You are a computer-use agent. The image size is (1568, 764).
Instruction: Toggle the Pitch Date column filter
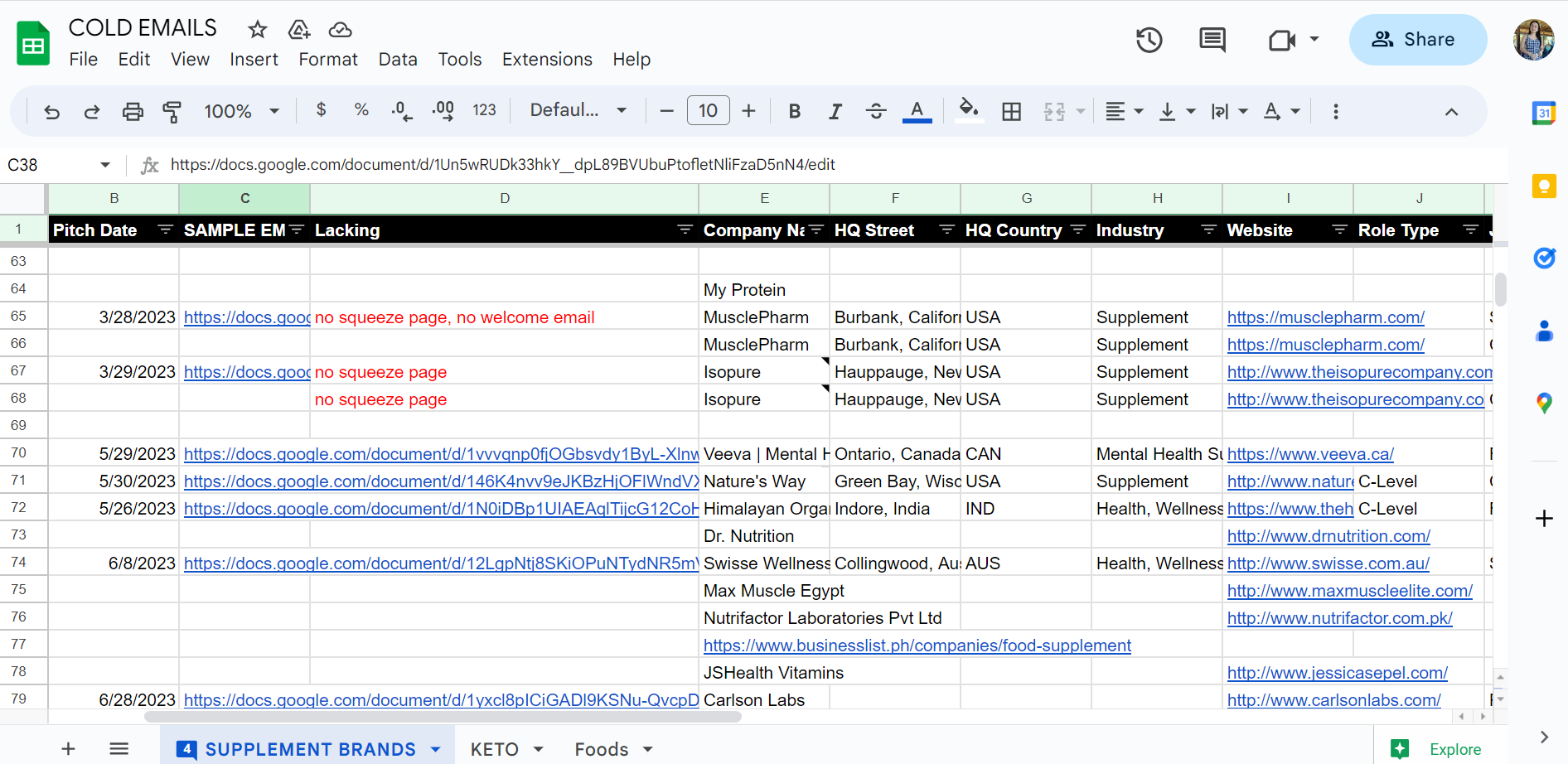(x=165, y=230)
